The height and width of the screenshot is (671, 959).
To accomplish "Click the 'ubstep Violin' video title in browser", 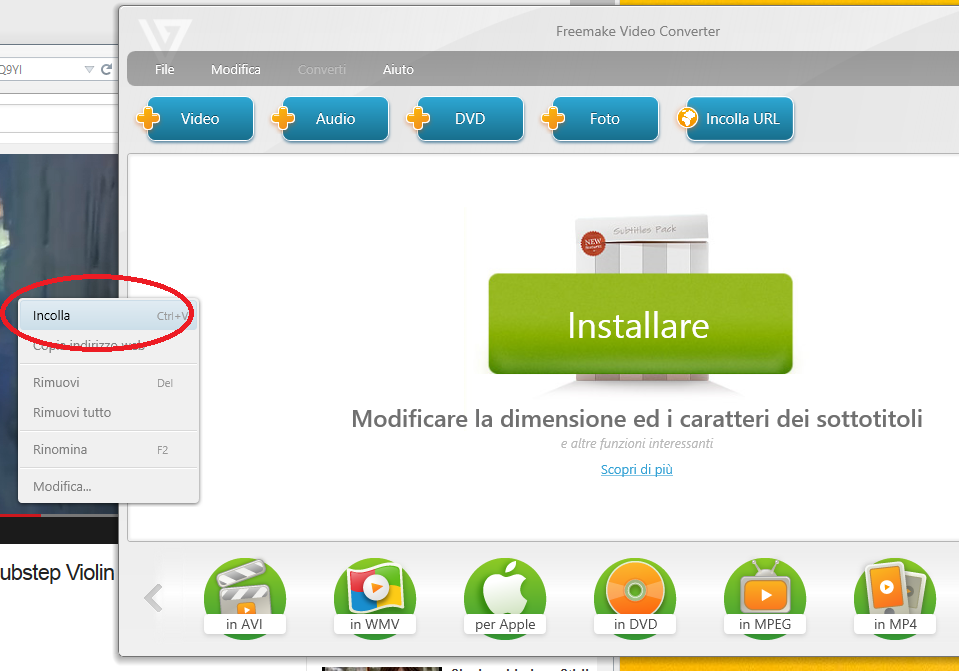I will tap(57, 573).
